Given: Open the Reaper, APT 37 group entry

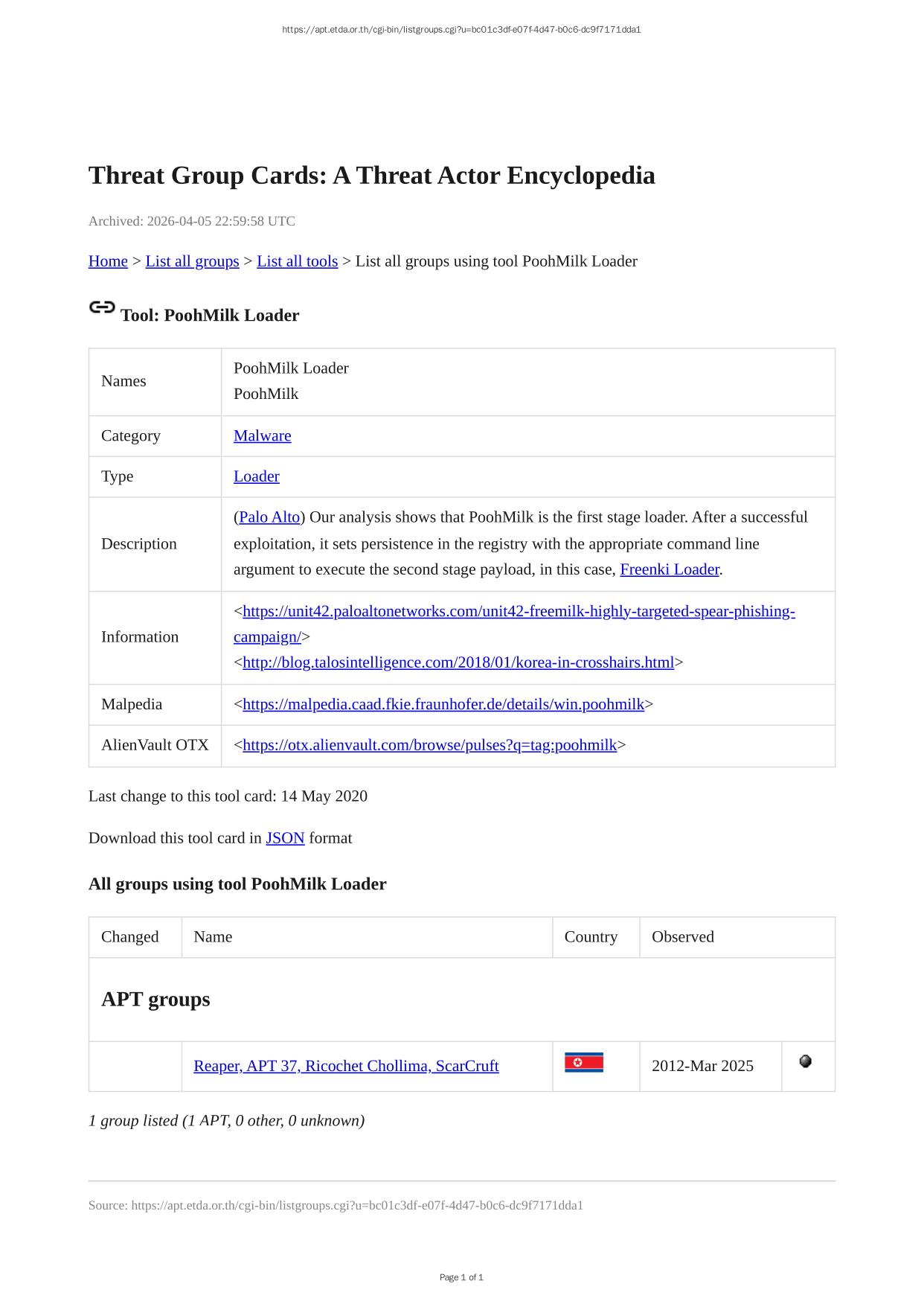Looking at the screenshot, I should click(x=346, y=1066).
